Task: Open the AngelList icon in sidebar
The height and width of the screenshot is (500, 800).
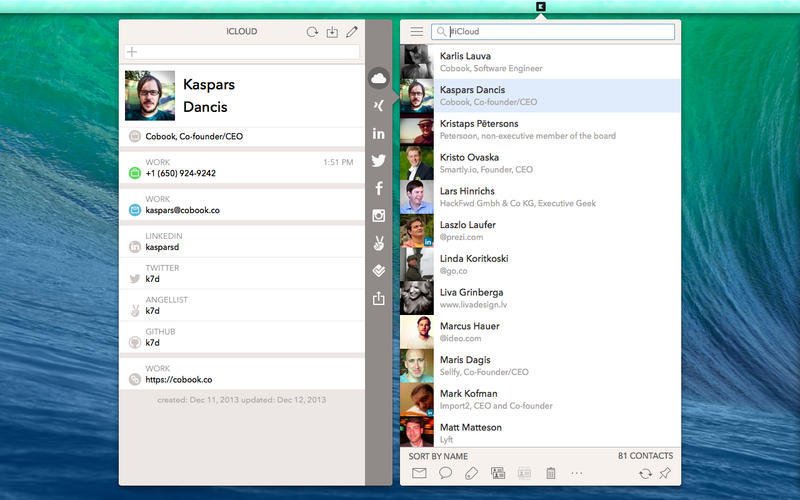Action: click(379, 243)
